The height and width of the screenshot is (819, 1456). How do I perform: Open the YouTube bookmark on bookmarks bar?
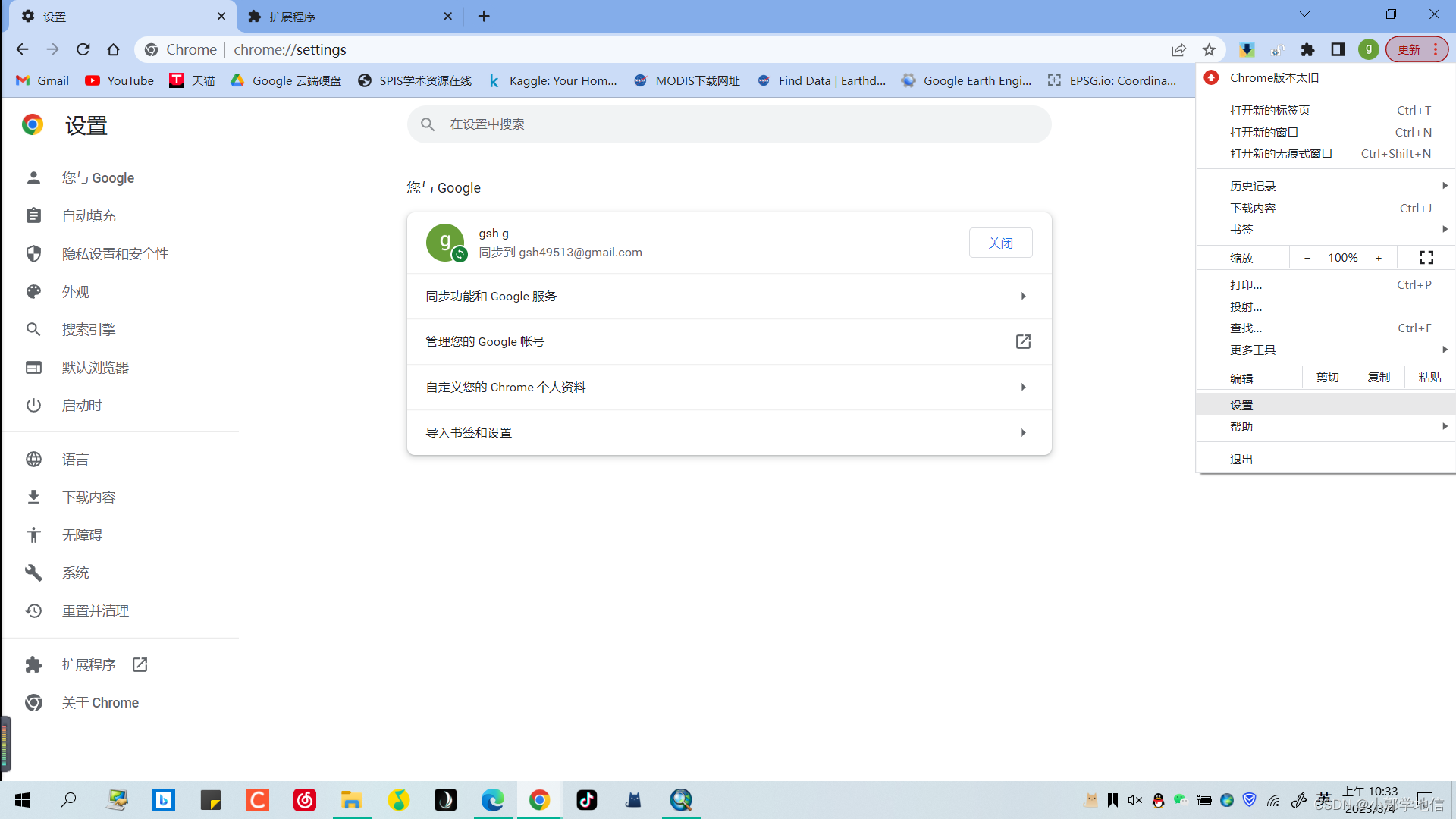(x=92, y=80)
